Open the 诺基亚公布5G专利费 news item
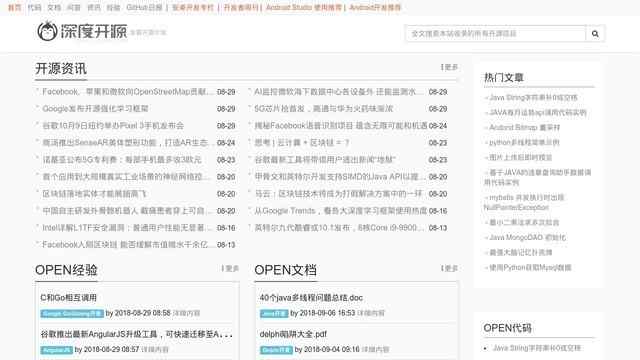640x360 pixels. [x=122, y=160]
